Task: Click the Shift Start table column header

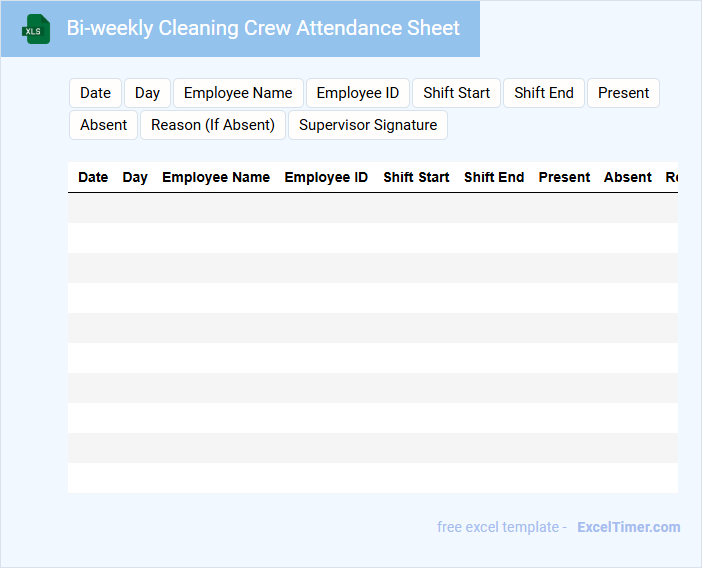Action: [x=416, y=177]
